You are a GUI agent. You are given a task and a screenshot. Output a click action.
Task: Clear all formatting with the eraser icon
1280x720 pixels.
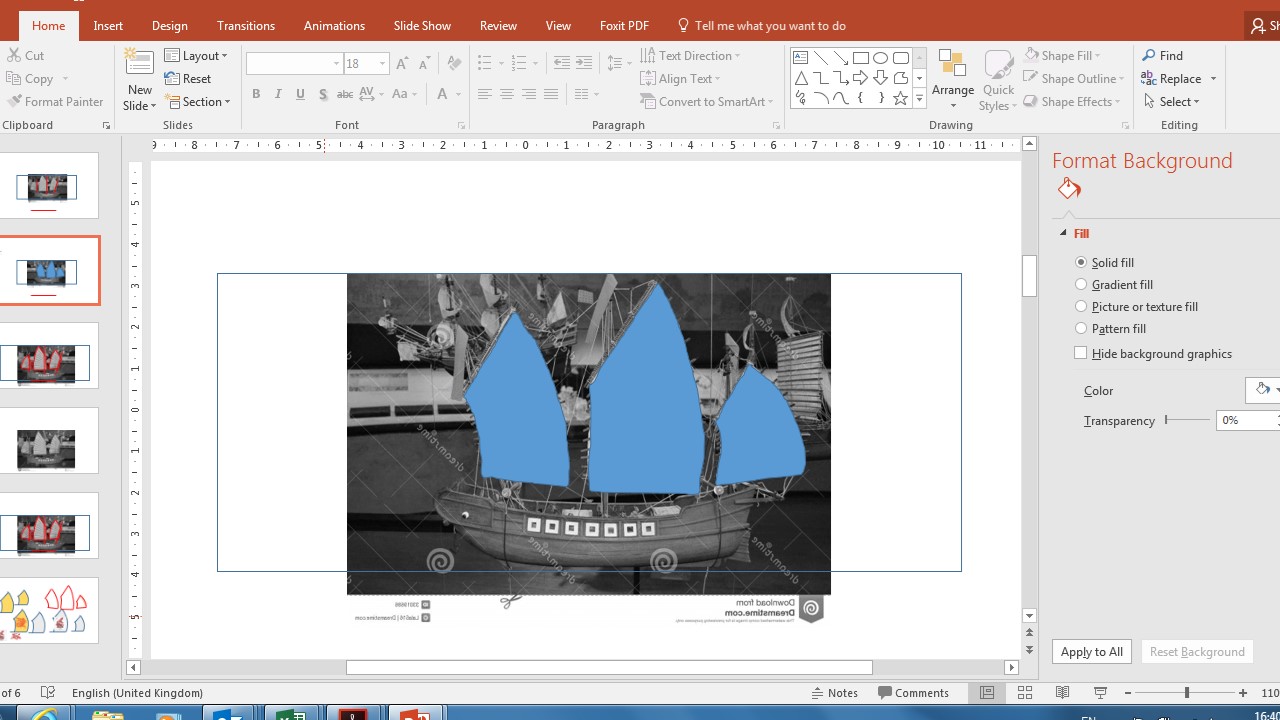pyautogui.click(x=454, y=63)
